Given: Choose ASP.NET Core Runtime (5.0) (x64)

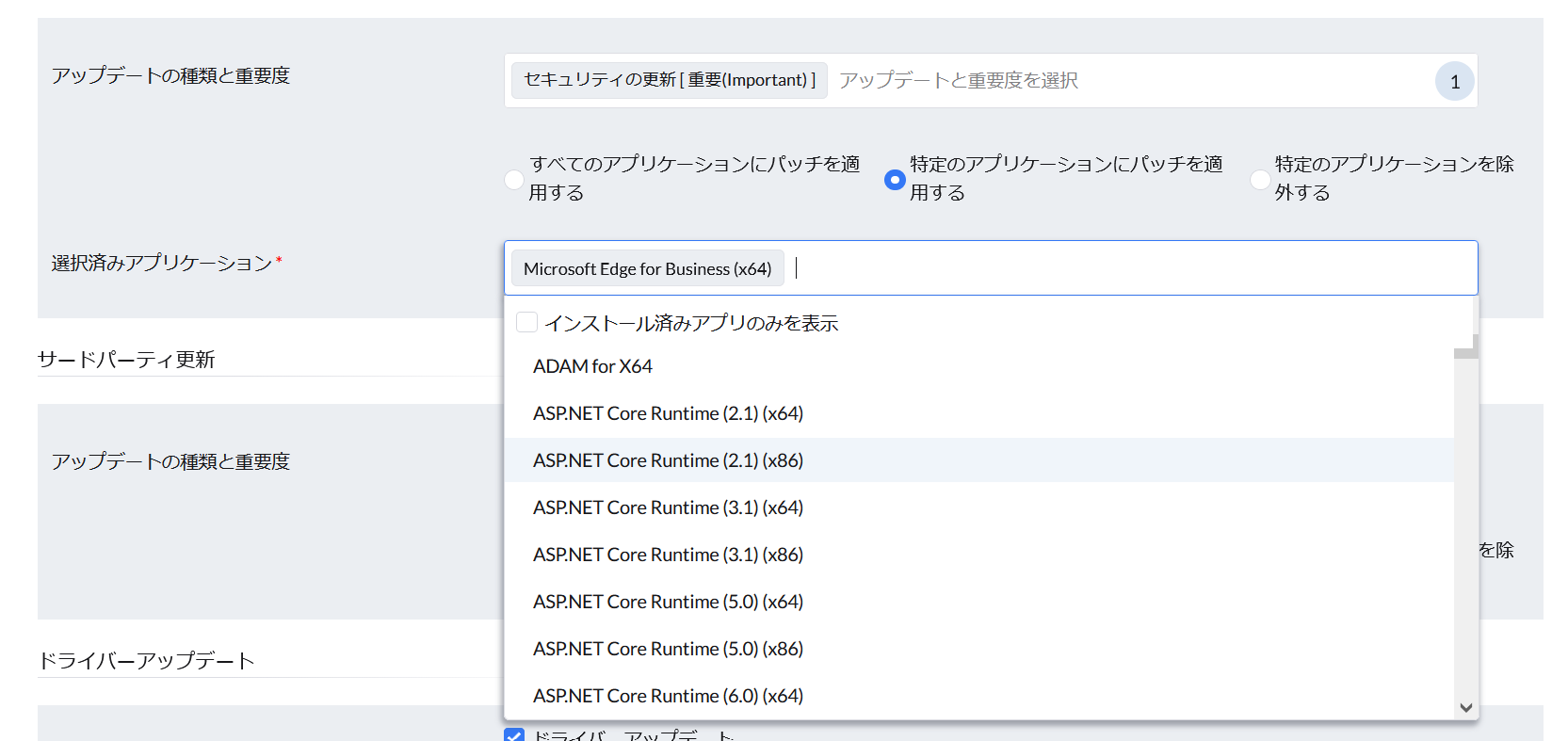Looking at the screenshot, I should (x=668, y=602).
